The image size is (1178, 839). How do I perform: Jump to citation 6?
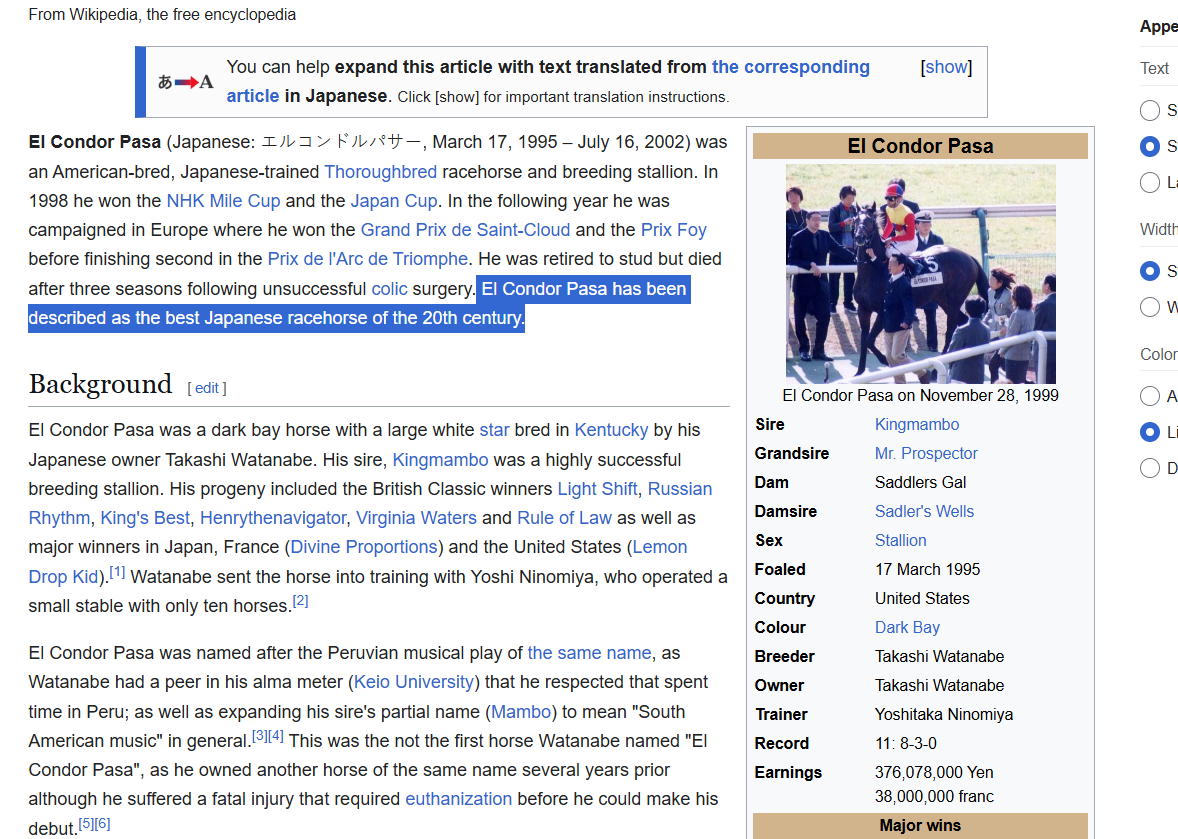pos(103,823)
